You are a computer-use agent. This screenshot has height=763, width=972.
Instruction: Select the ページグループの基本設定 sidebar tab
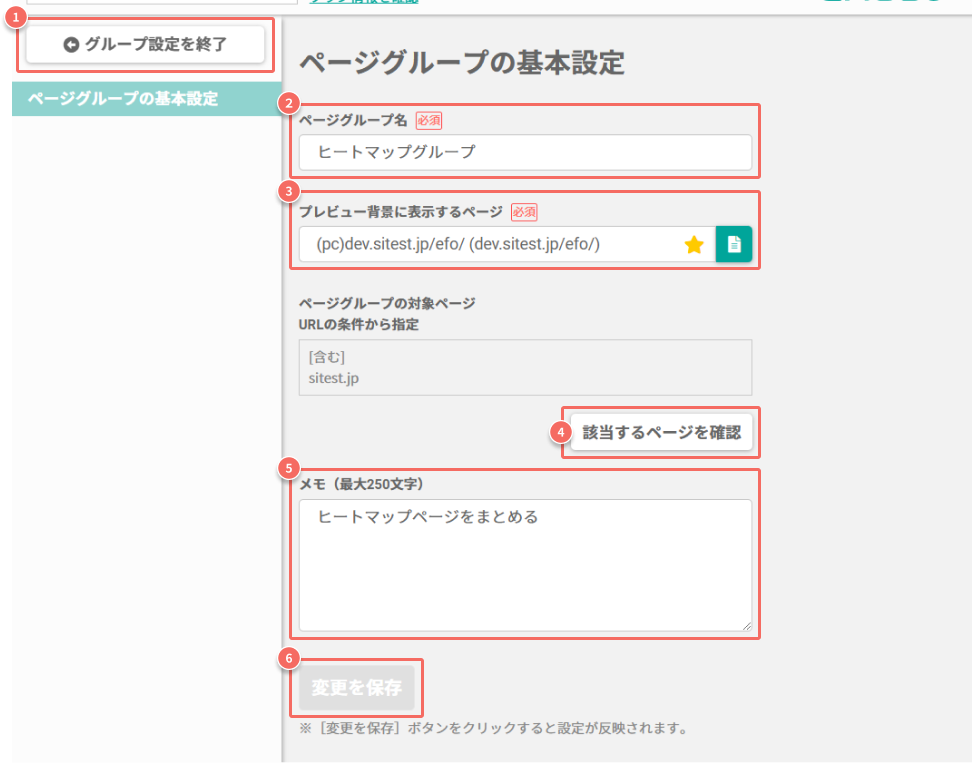click(147, 99)
